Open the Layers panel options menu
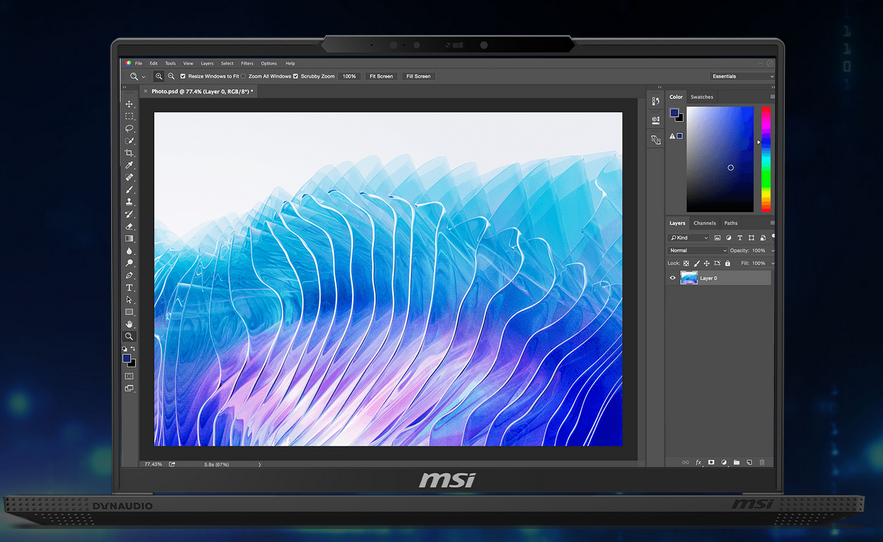The height and width of the screenshot is (542, 883). pyautogui.click(x=772, y=223)
